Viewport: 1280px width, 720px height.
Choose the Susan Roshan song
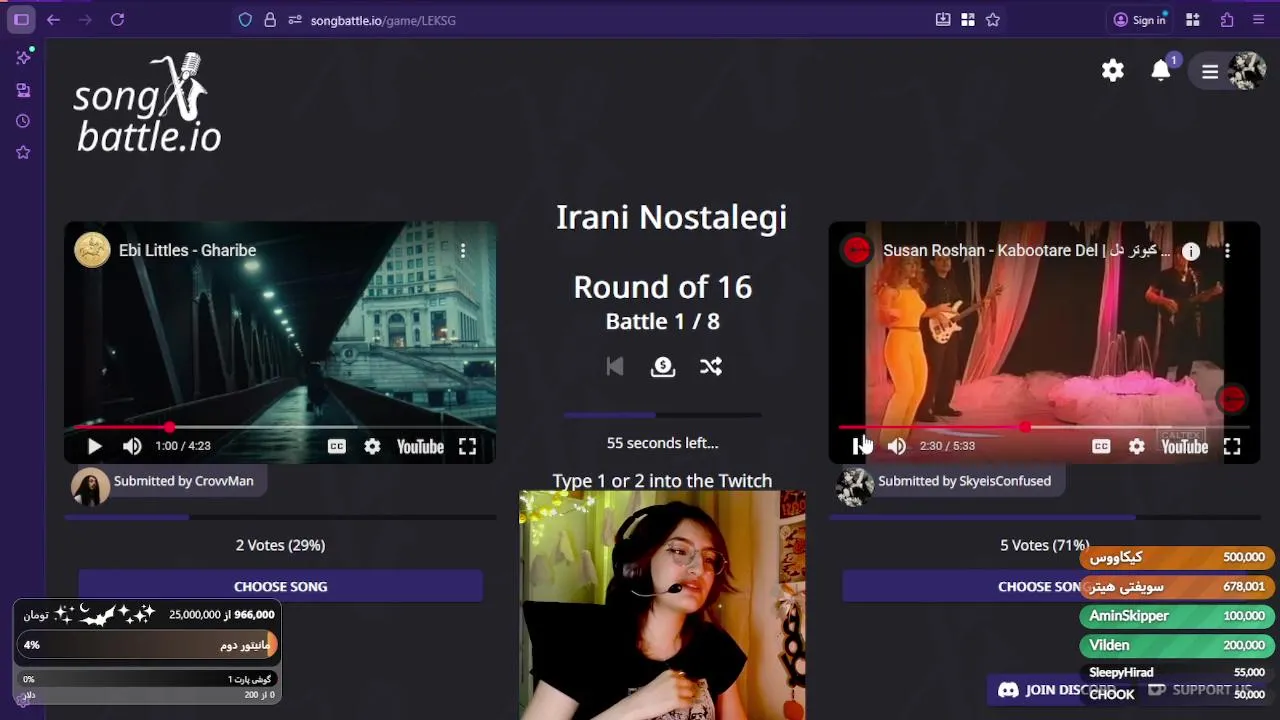(x=1043, y=587)
